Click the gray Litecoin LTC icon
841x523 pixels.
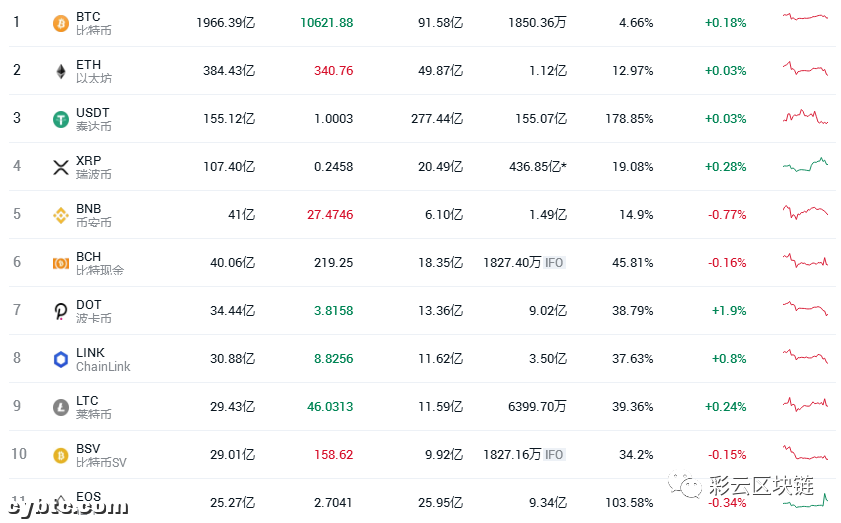[61, 407]
